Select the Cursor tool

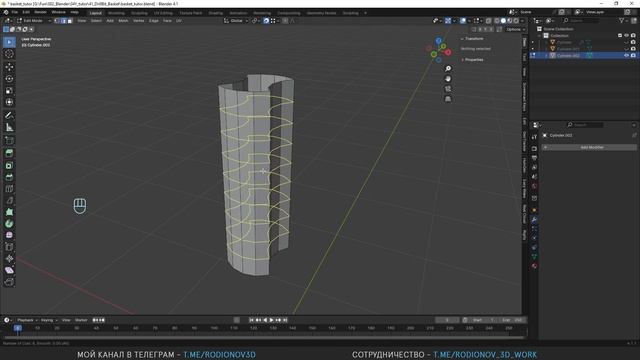point(9,54)
